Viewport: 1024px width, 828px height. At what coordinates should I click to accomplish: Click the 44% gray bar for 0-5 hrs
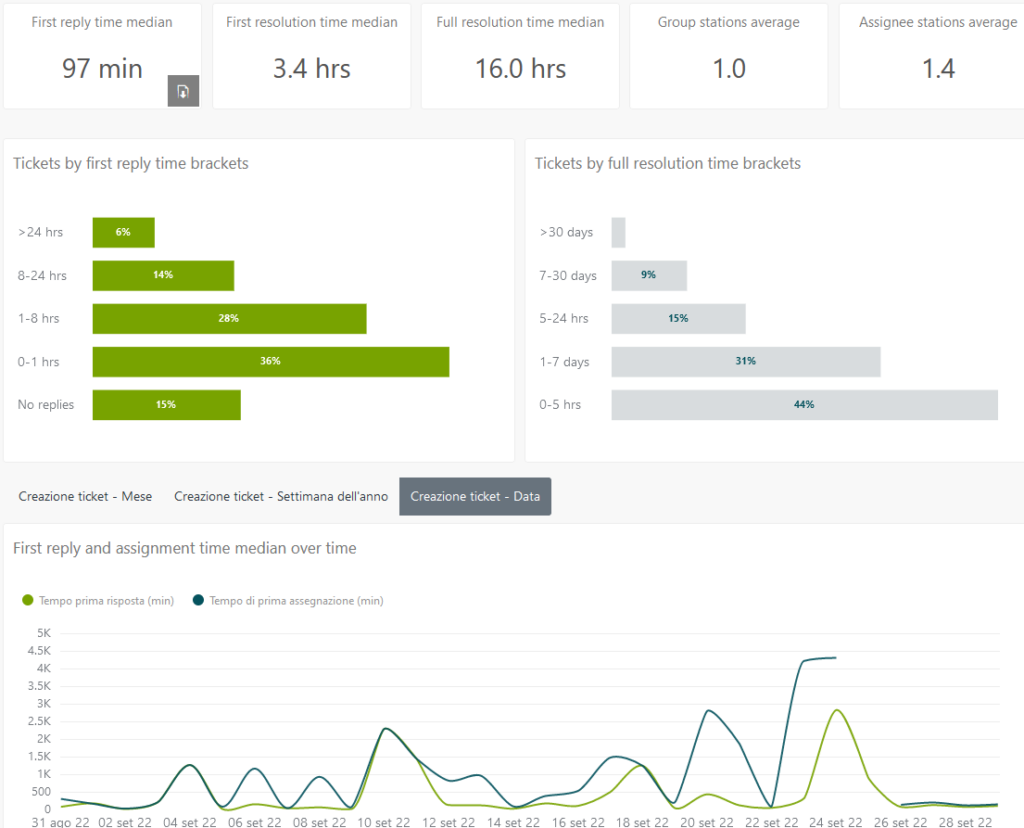804,405
